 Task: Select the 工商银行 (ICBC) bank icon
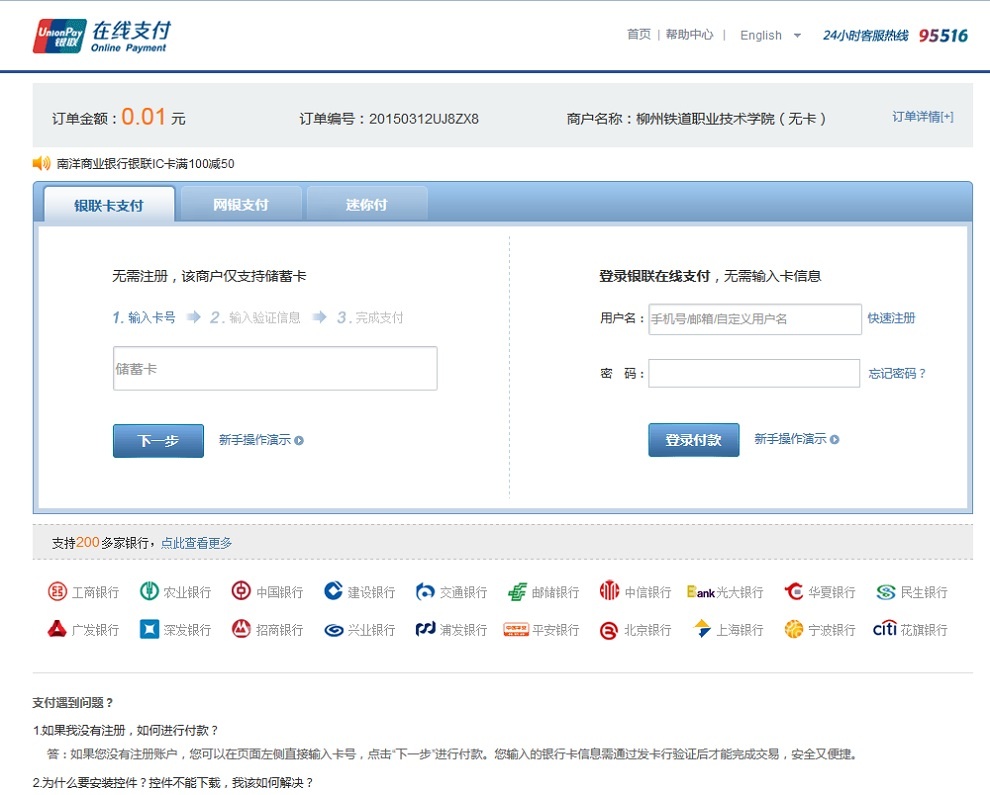coord(82,591)
